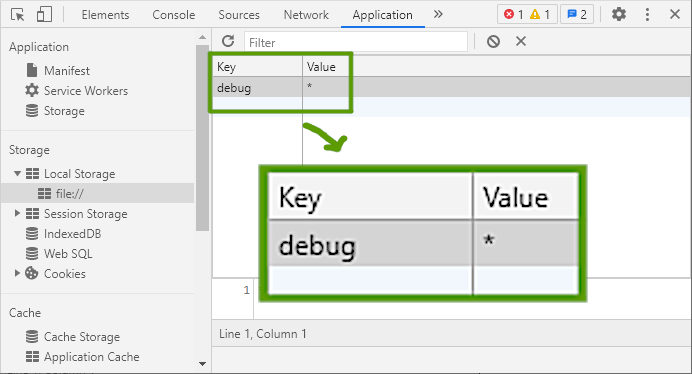This screenshot has height=374, width=692.
Task: Expand the Session Storage tree node
Action: [17, 213]
